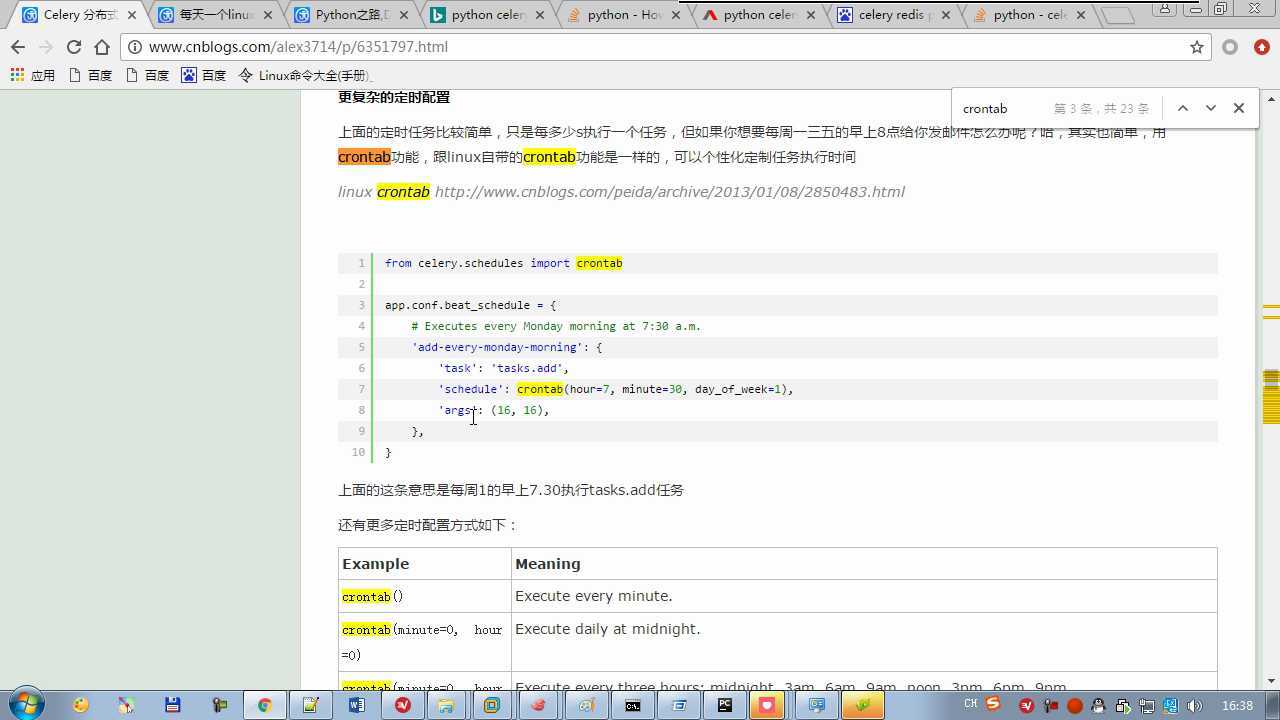Click the 16:38 system clock
Screen dimensions: 1280x720
pyautogui.click(x=1237, y=706)
